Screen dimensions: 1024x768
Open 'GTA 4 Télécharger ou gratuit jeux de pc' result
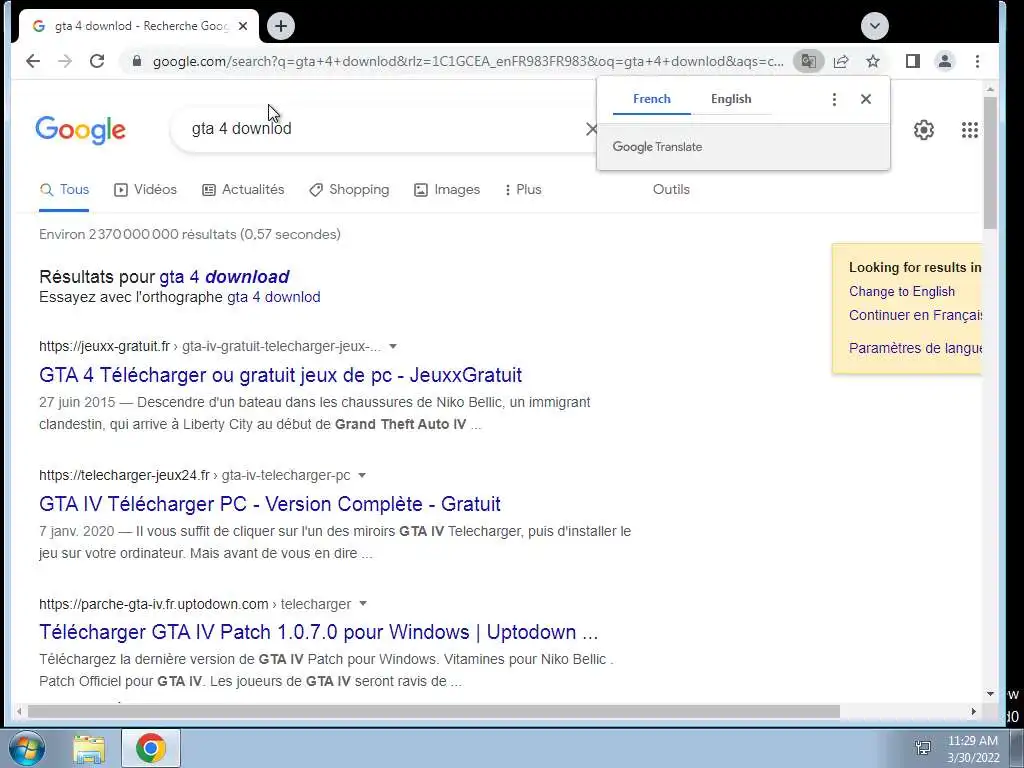coord(280,375)
